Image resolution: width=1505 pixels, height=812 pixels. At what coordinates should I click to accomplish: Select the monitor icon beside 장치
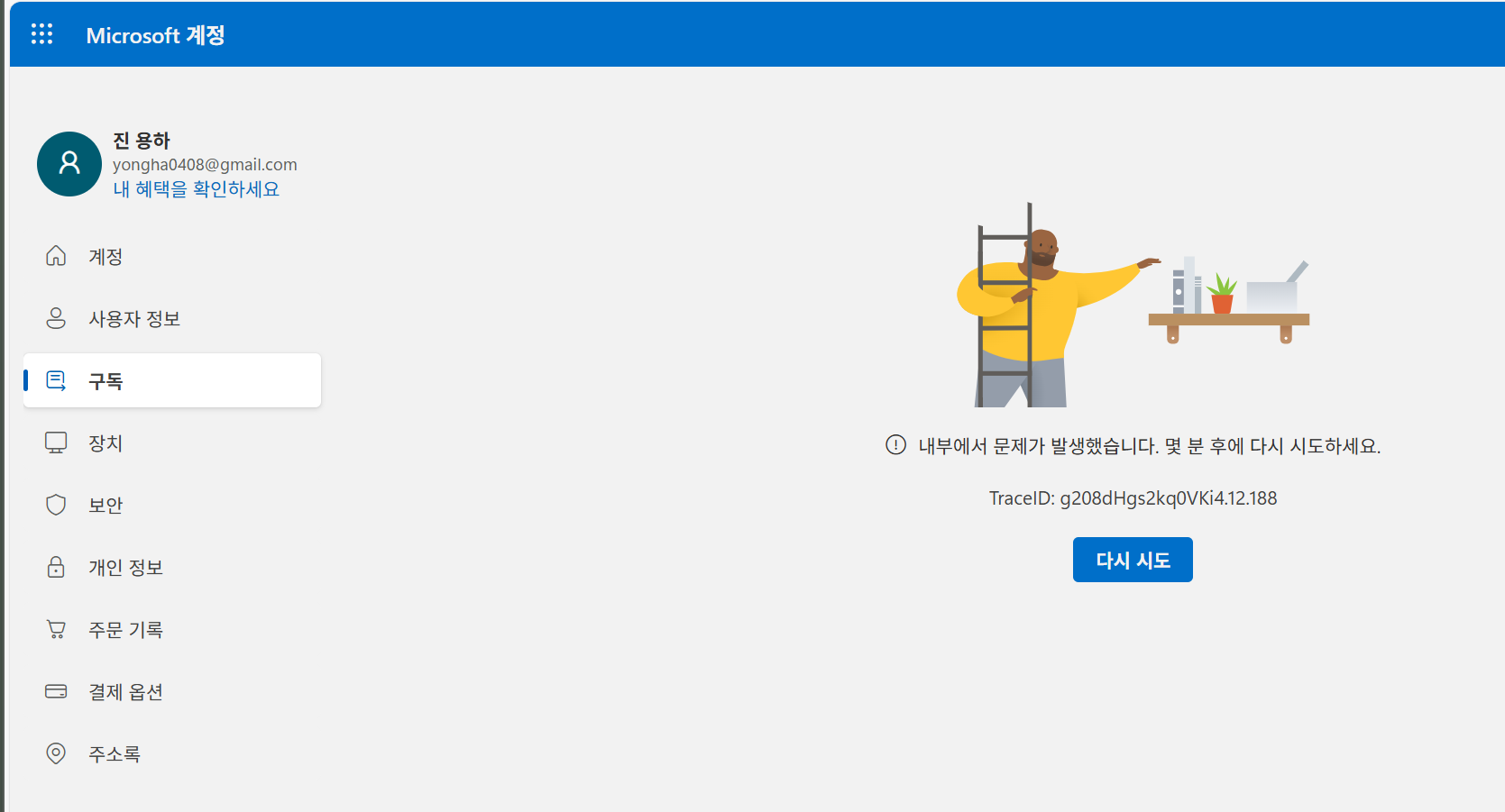[x=56, y=442]
